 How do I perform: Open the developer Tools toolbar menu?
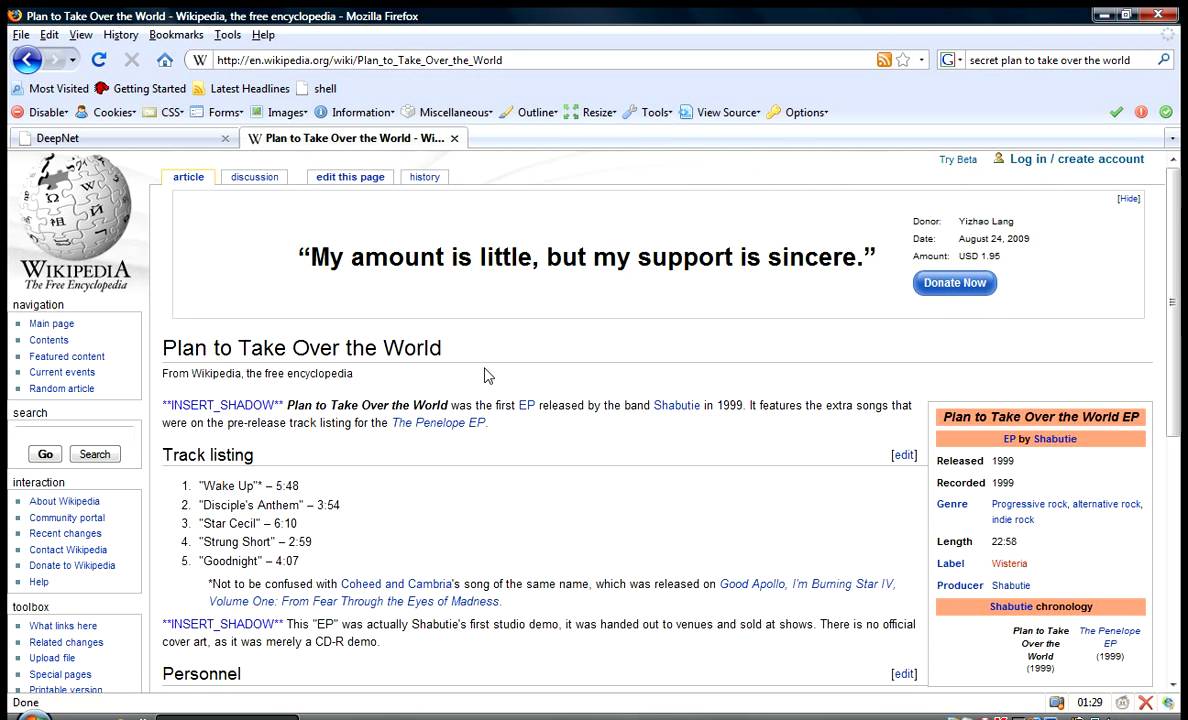(x=648, y=112)
